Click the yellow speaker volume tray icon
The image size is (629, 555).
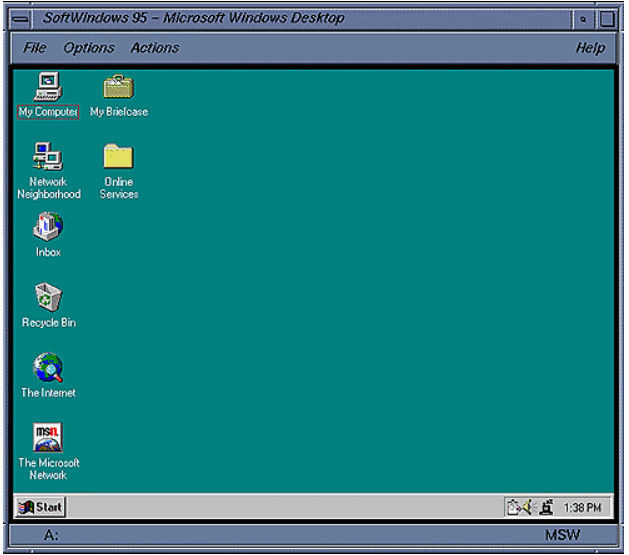[x=528, y=507]
